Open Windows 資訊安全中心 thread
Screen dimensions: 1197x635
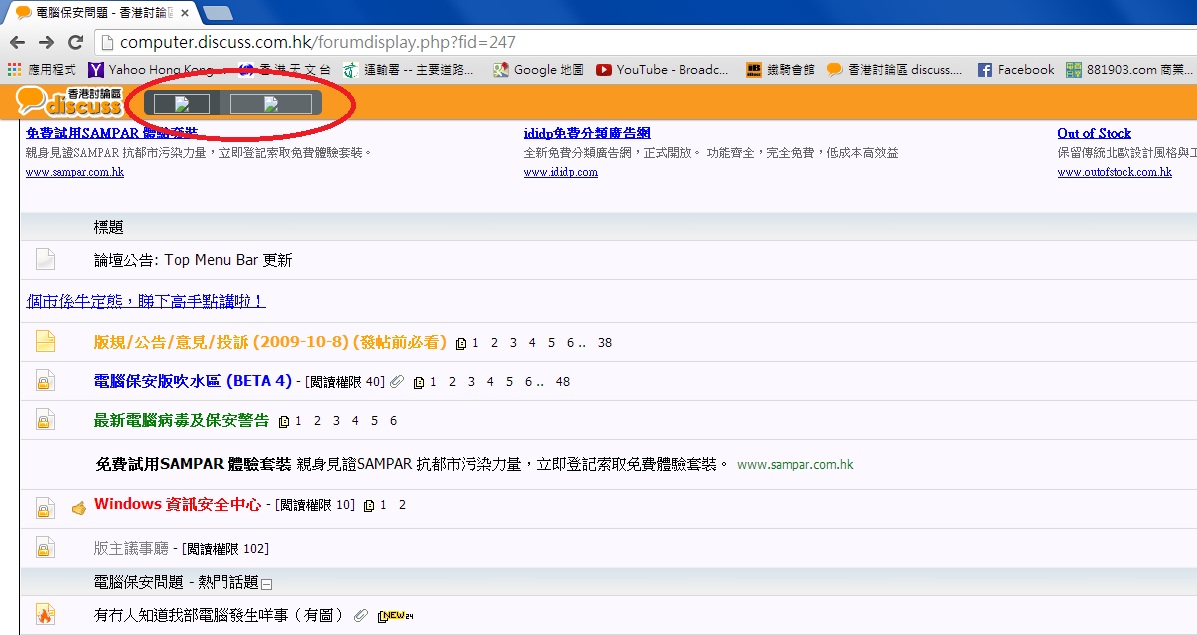click(x=178, y=504)
